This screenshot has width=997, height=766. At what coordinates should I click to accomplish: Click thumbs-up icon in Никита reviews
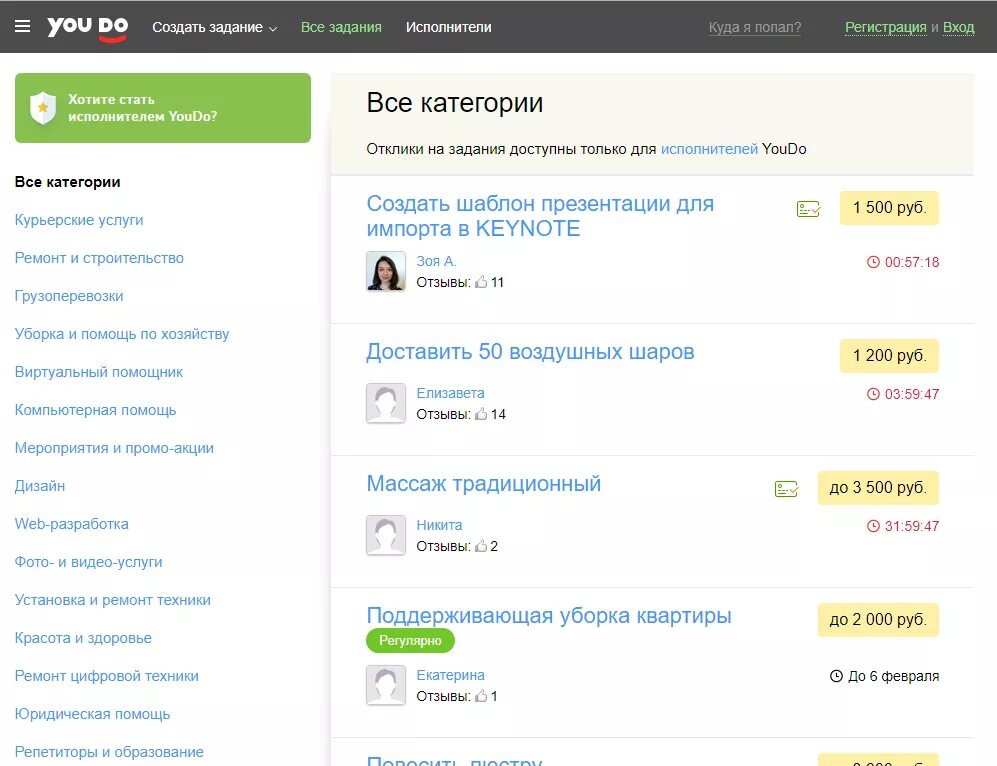click(481, 545)
